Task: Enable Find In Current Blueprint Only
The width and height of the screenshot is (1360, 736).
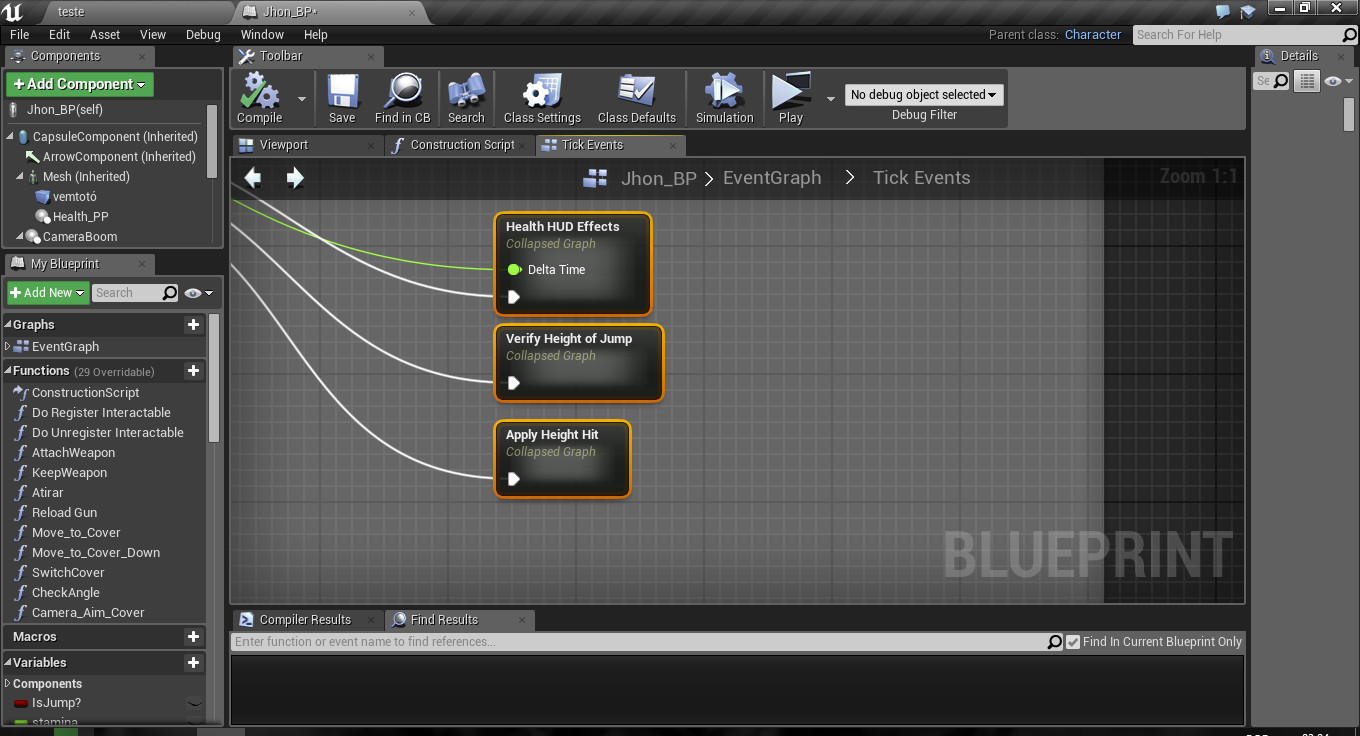Action: tap(1073, 641)
